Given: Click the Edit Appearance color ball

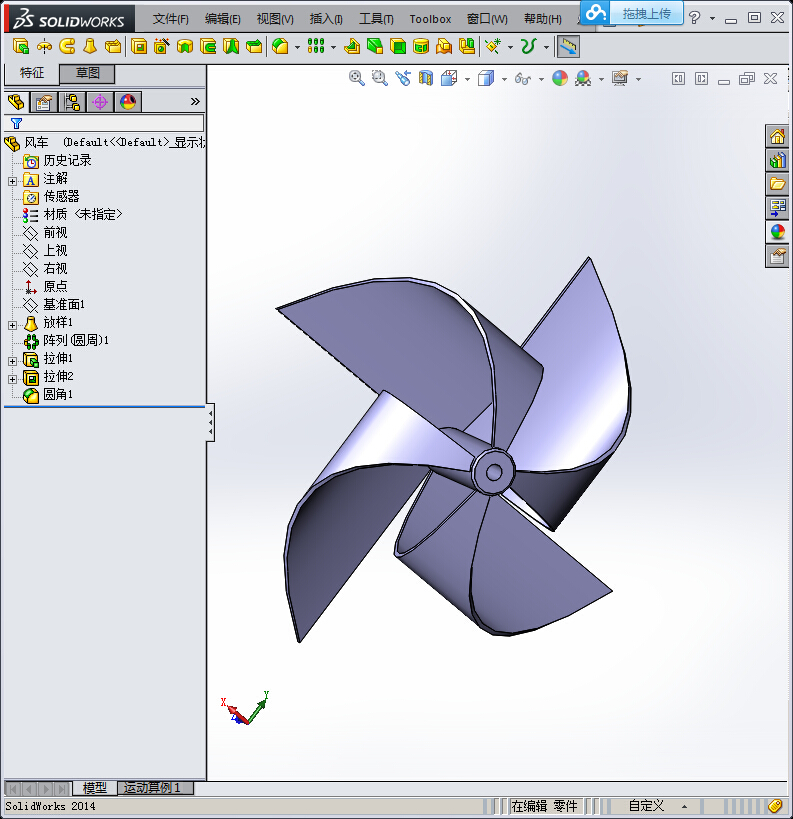Looking at the screenshot, I should pyautogui.click(x=559, y=78).
